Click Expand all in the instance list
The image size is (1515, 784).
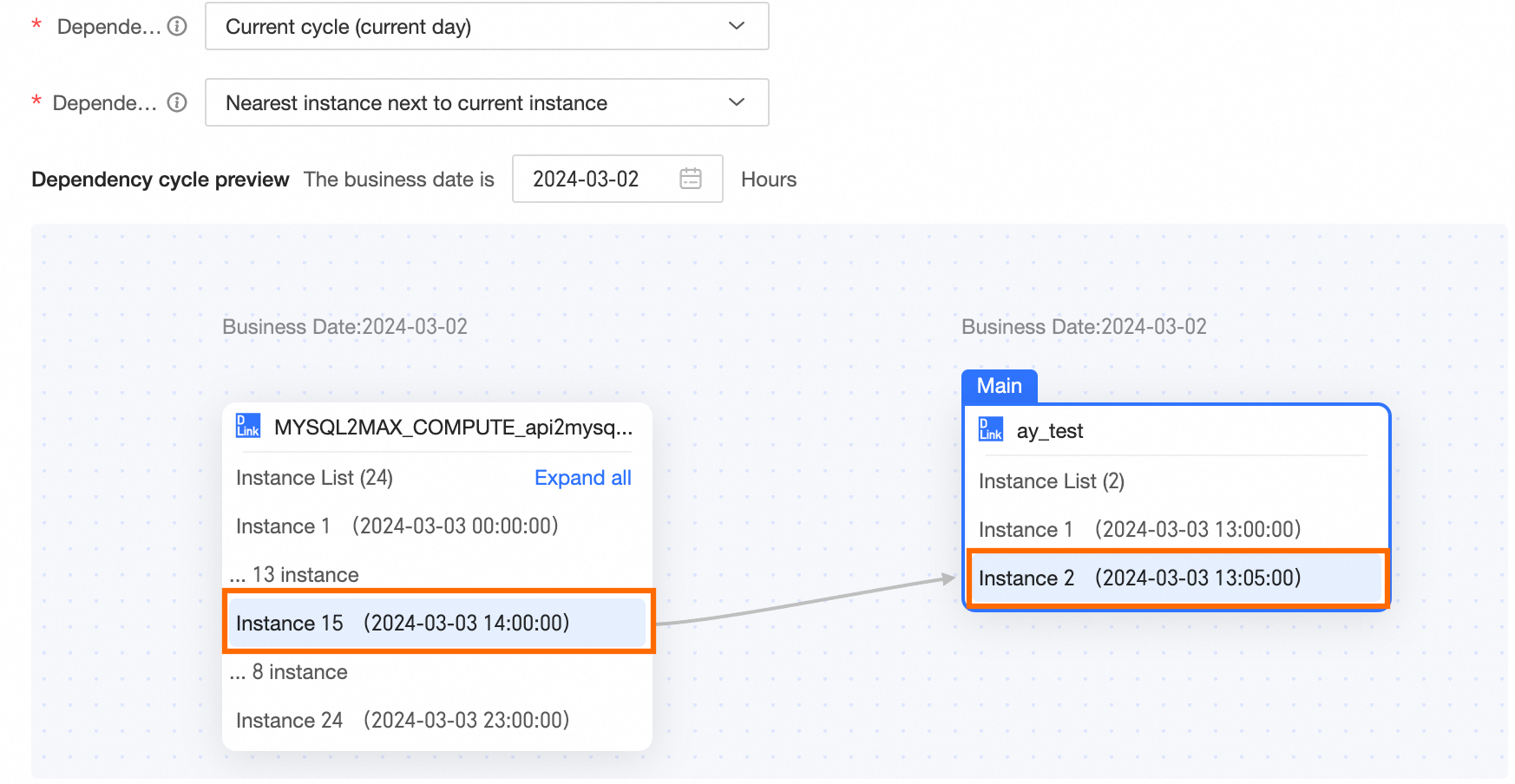point(583,478)
